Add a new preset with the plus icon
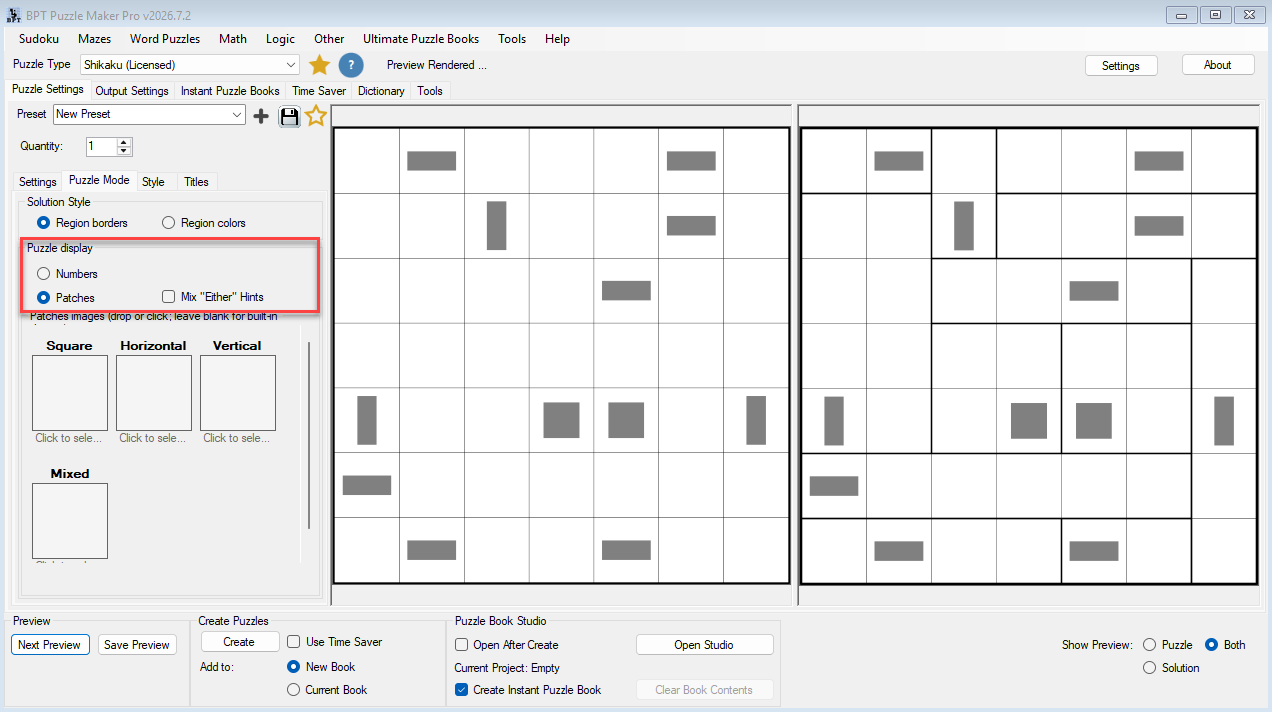Image resolution: width=1272 pixels, height=712 pixels. [x=261, y=116]
